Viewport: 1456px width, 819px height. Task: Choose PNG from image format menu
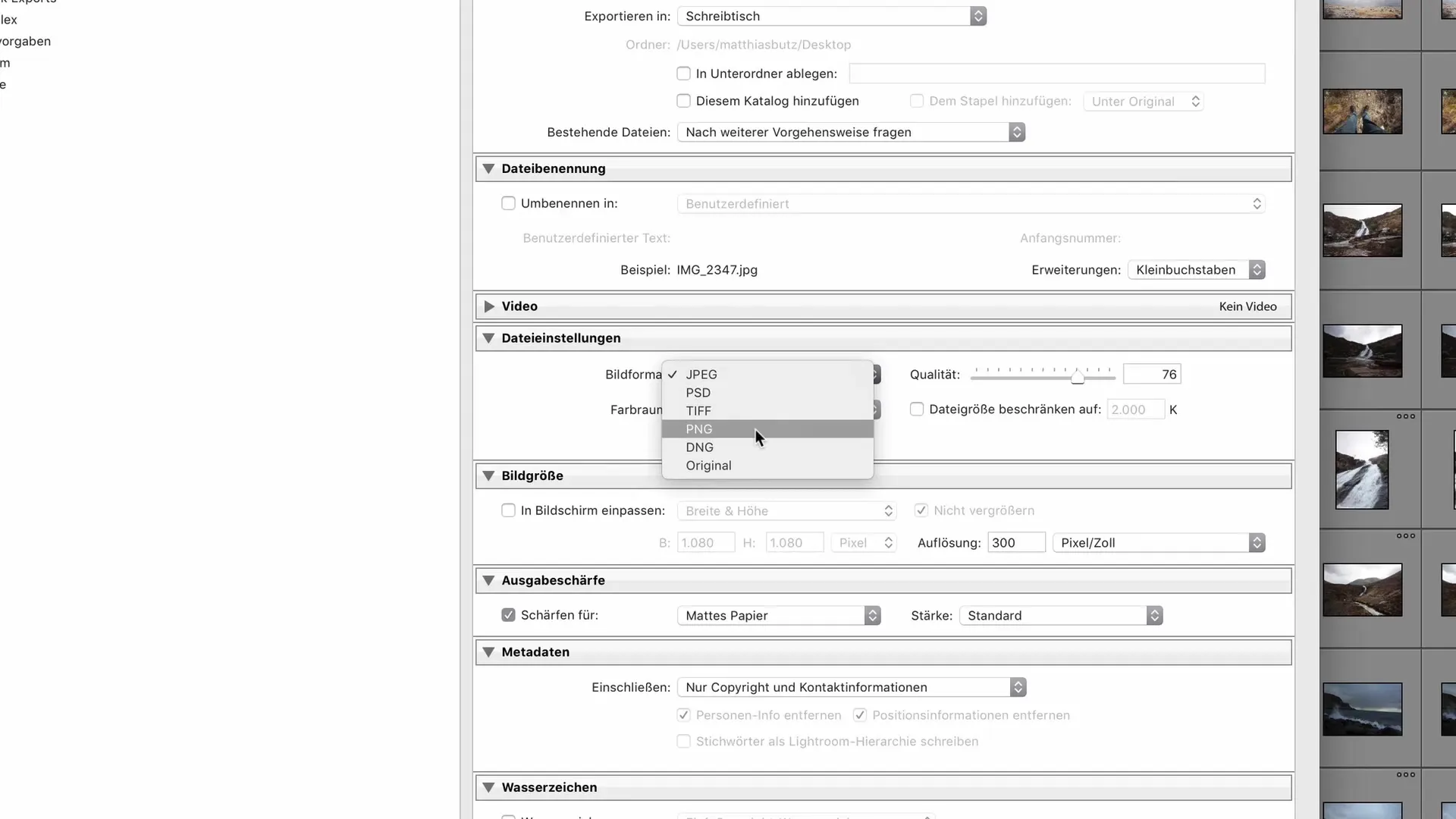click(x=698, y=429)
